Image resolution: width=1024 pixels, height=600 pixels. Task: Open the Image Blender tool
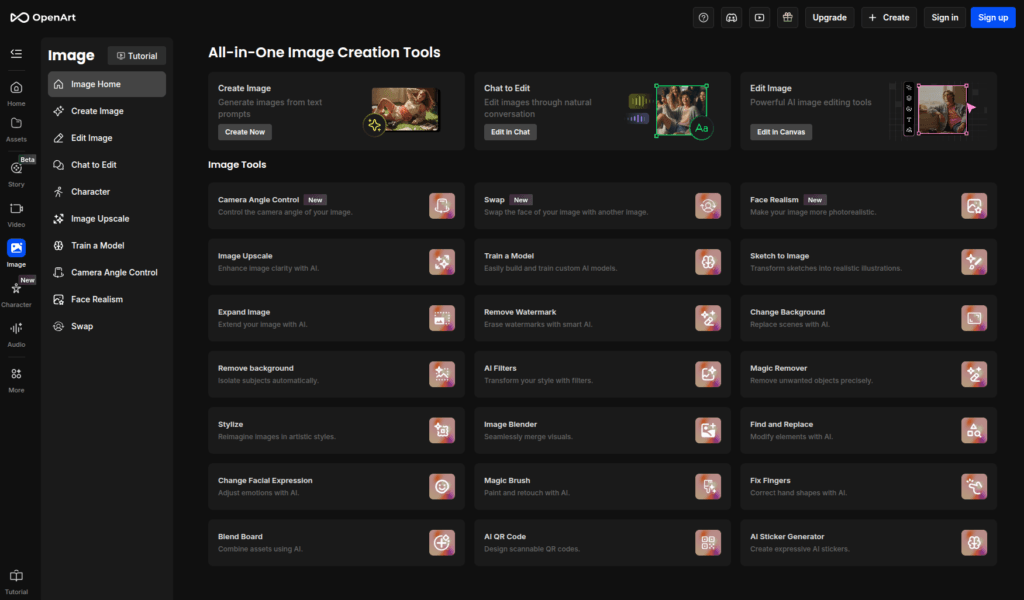602,430
